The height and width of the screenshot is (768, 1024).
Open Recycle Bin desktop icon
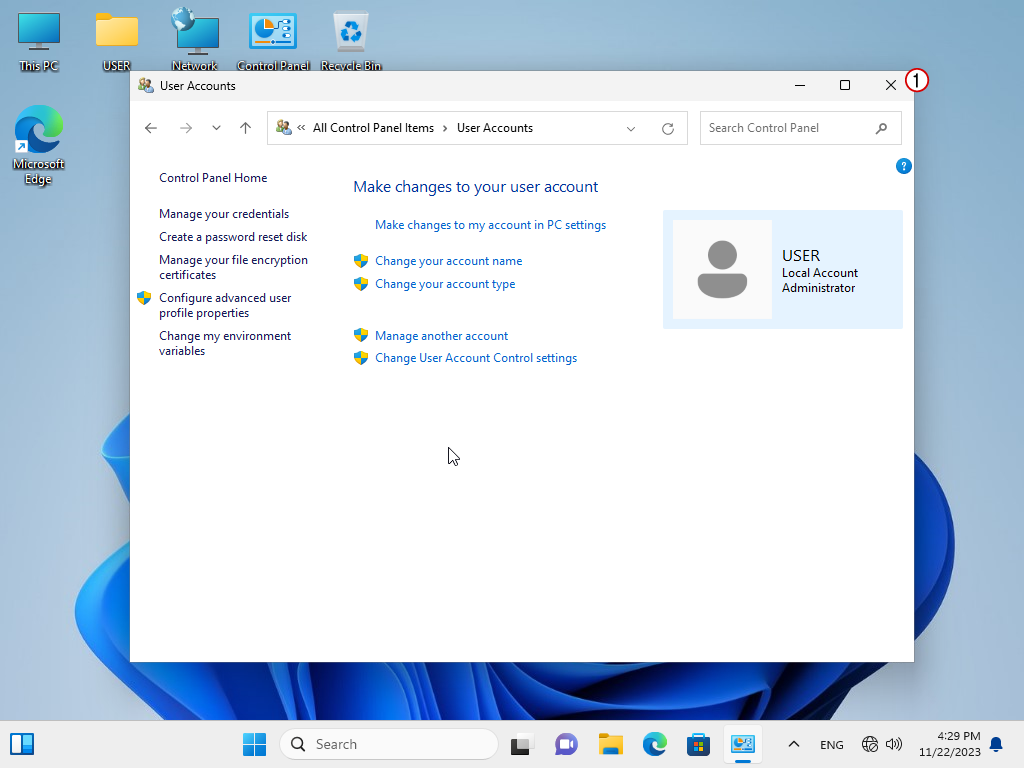point(351,40)
